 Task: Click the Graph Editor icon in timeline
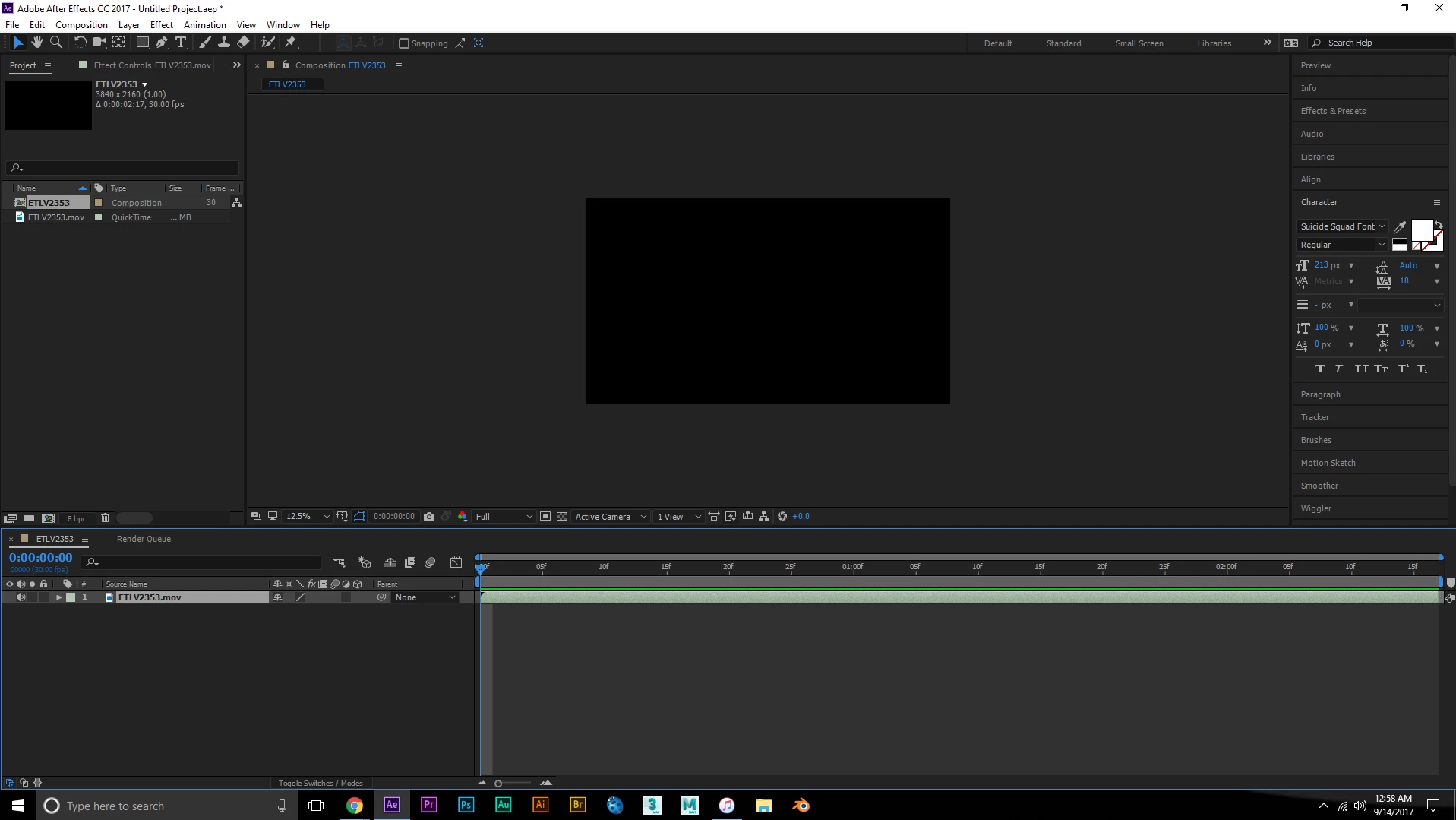point(456,562)
